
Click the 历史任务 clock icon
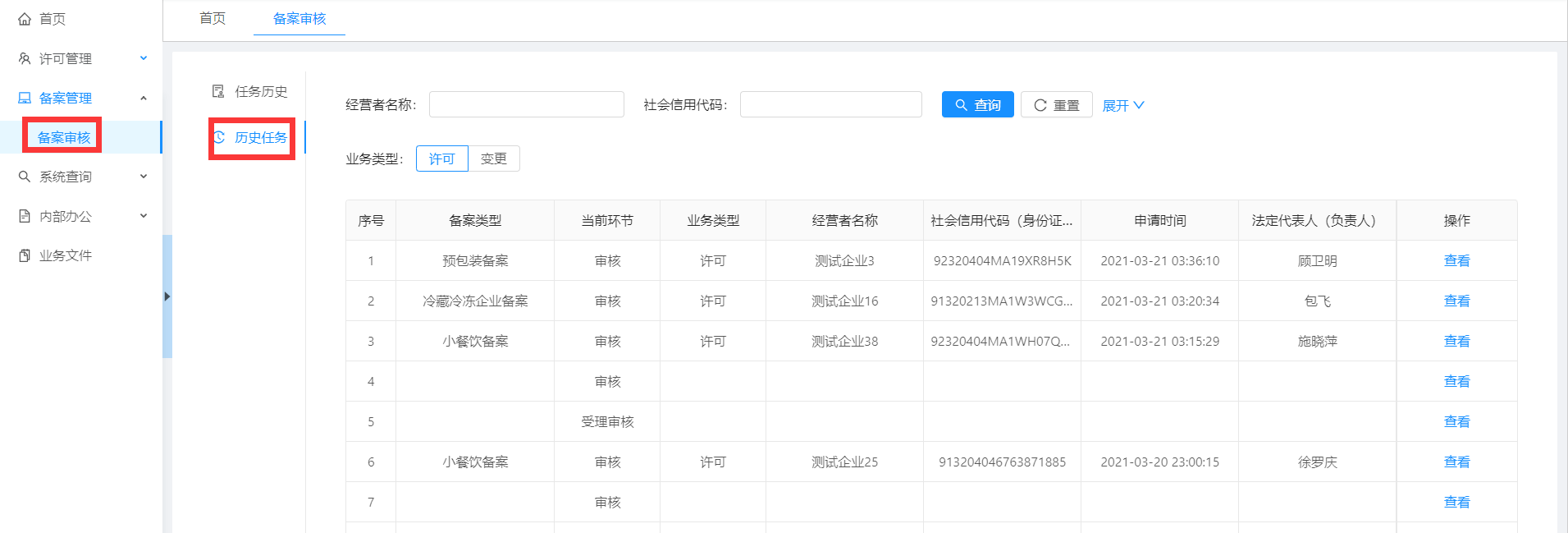pyautogui.click(x=219, y=137)
